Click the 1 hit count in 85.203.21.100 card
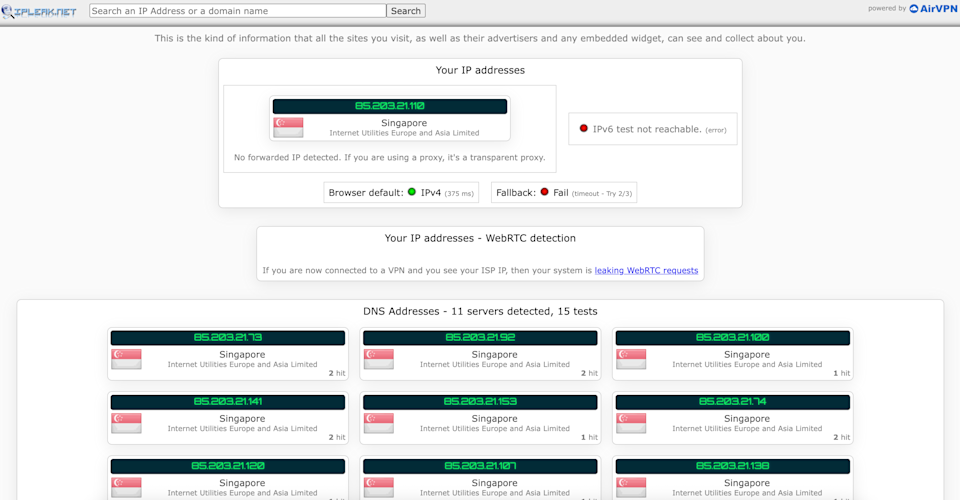 click(x=842, y=373)
